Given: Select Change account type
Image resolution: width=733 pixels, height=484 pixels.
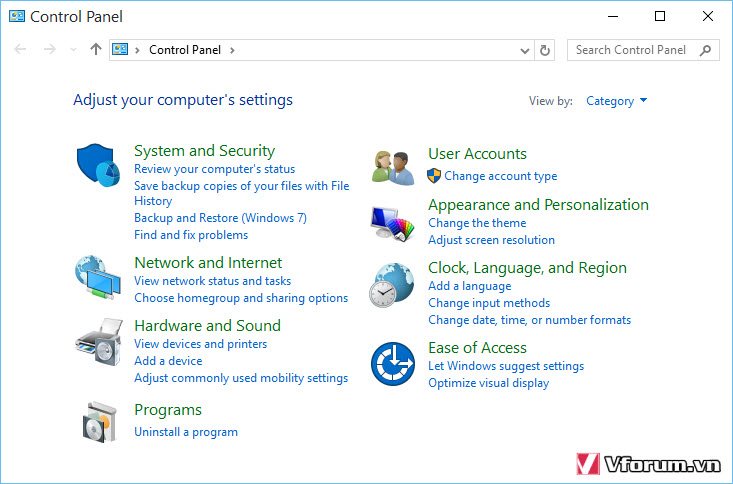Looking at the screenshot, I should click(x=500, y=176).
